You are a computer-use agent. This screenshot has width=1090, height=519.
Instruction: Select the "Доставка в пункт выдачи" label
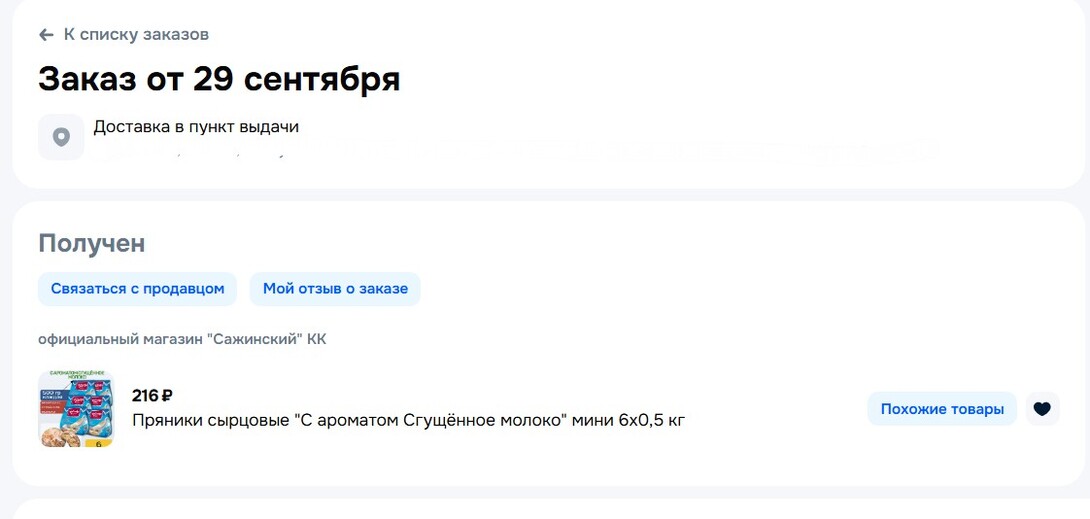click(196, 127)
